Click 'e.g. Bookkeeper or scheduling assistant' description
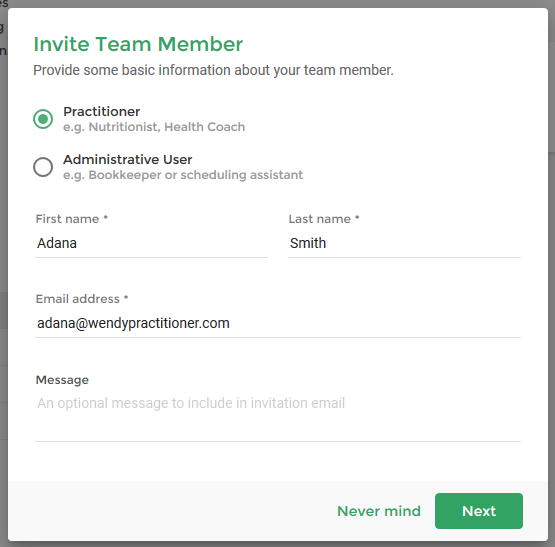Image resolution: width=555 pixels, height=547 pixels. point(183,175)
